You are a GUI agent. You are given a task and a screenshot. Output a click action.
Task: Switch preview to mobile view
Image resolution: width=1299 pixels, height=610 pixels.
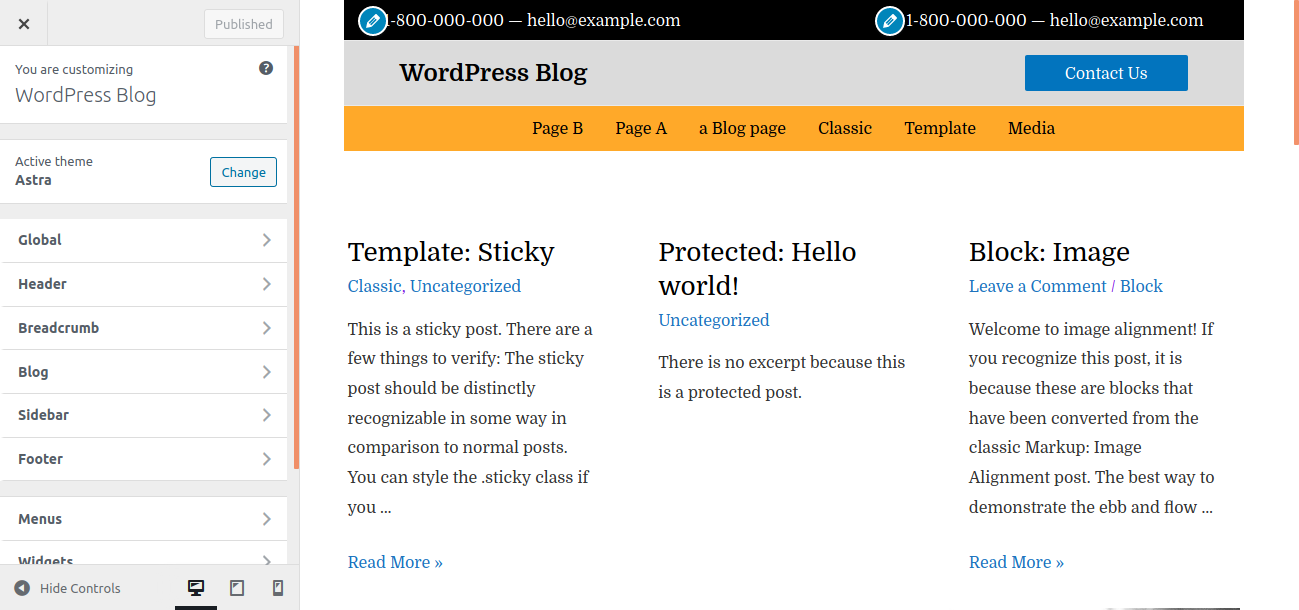coord(277,588)
